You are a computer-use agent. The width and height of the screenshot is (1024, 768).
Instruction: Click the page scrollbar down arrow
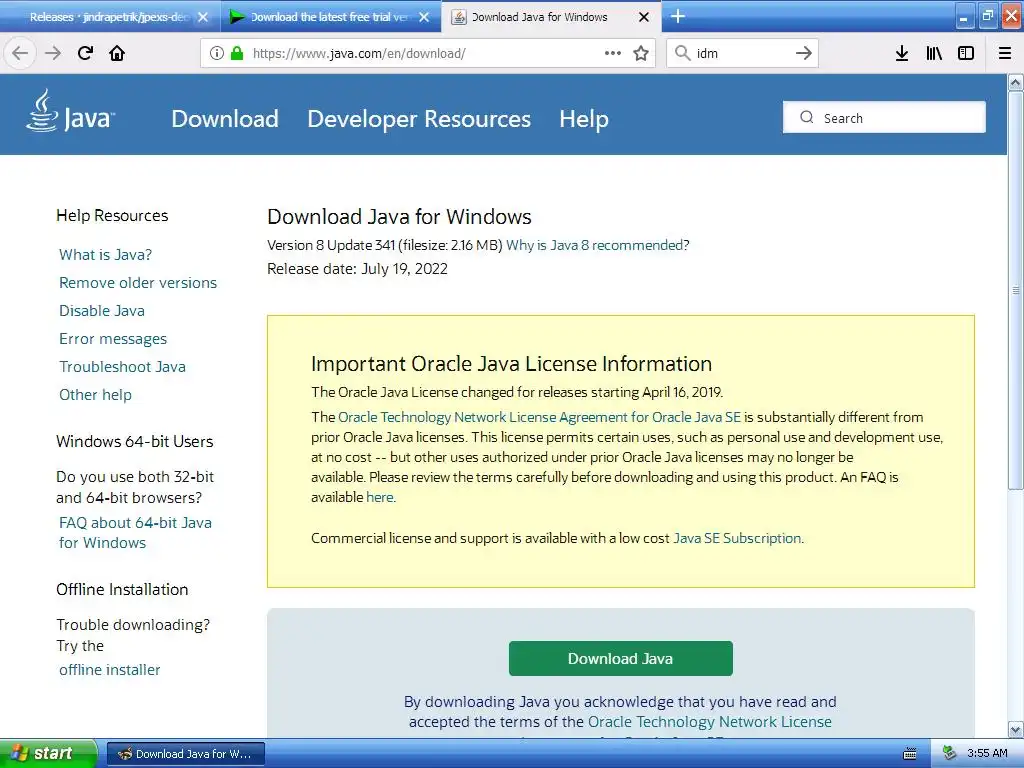(1016, 729)
